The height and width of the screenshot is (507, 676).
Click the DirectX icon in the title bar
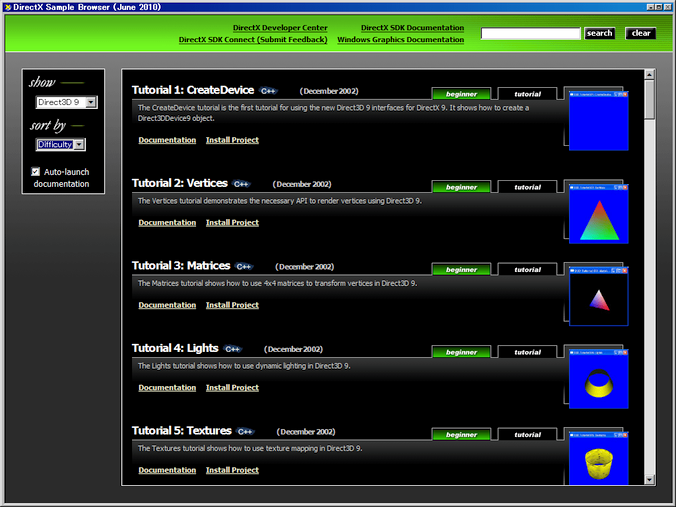point(7,7)
